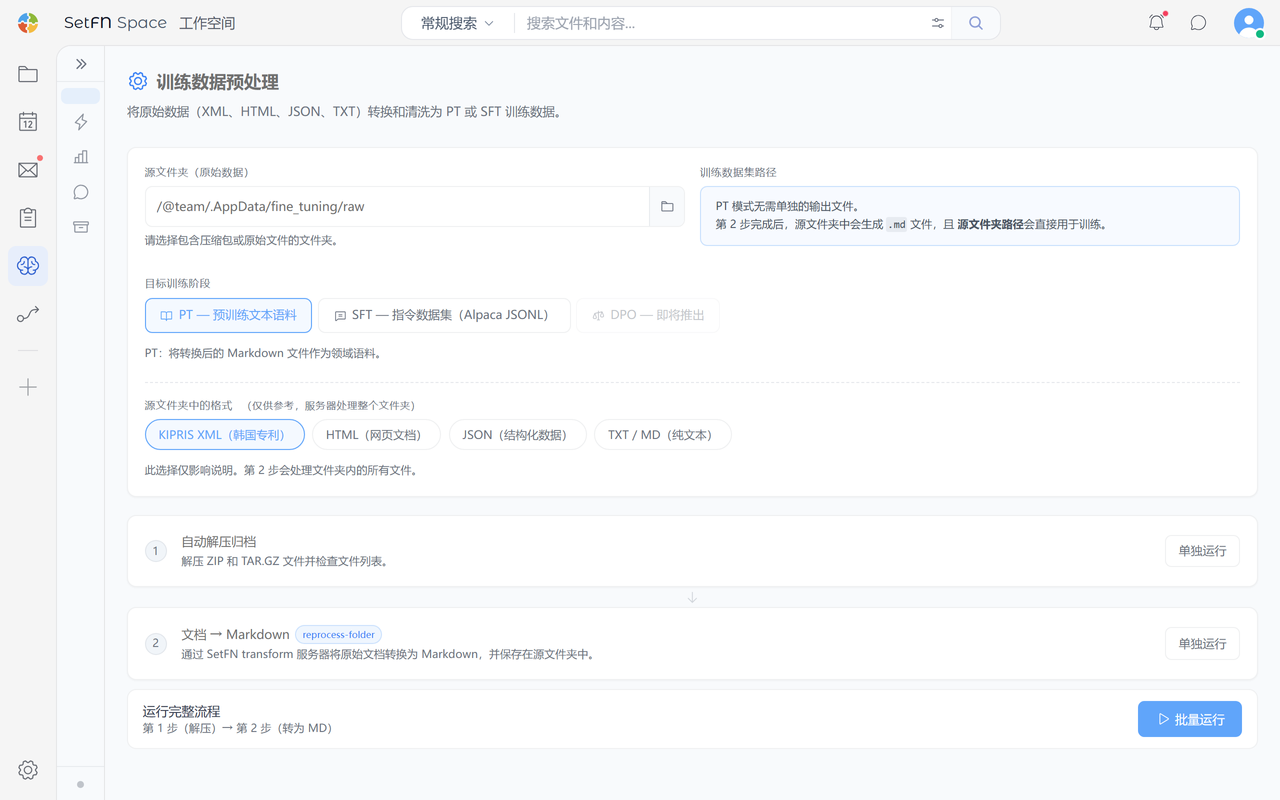The width and height of the screenshot is (1280, 800).
Task: Click the 工作空间 workspace label
Action: 207,23
